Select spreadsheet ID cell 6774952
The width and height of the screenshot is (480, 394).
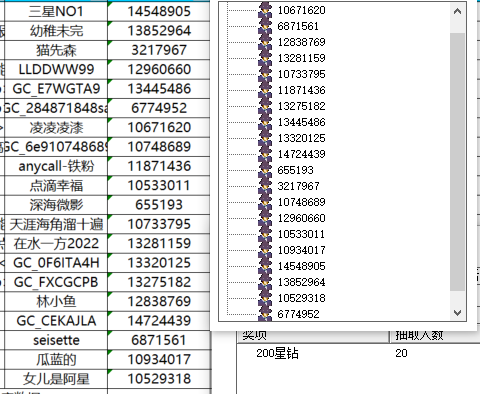tap(159, 108)
